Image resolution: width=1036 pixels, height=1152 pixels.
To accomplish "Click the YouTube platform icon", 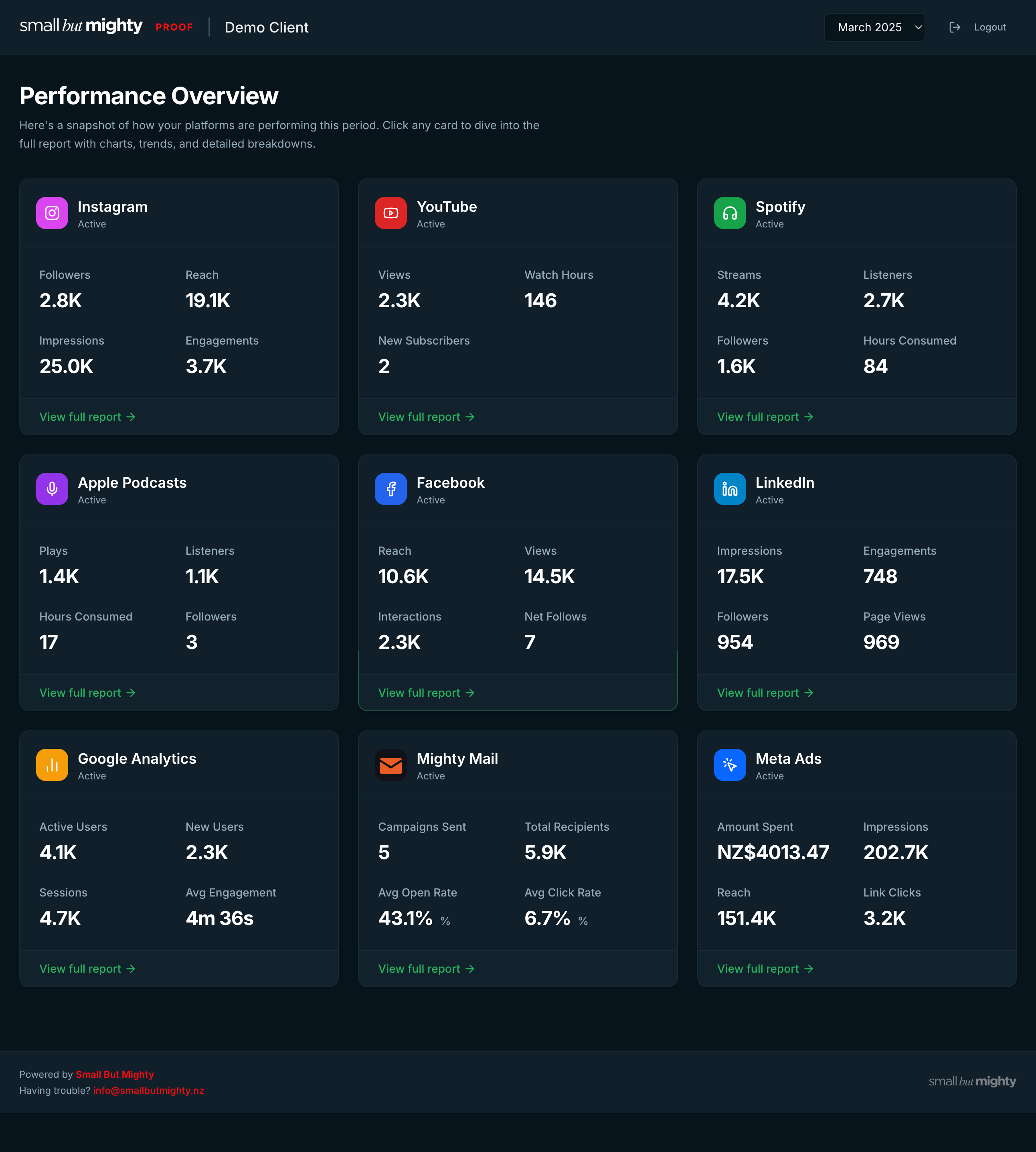I will 391,213.
